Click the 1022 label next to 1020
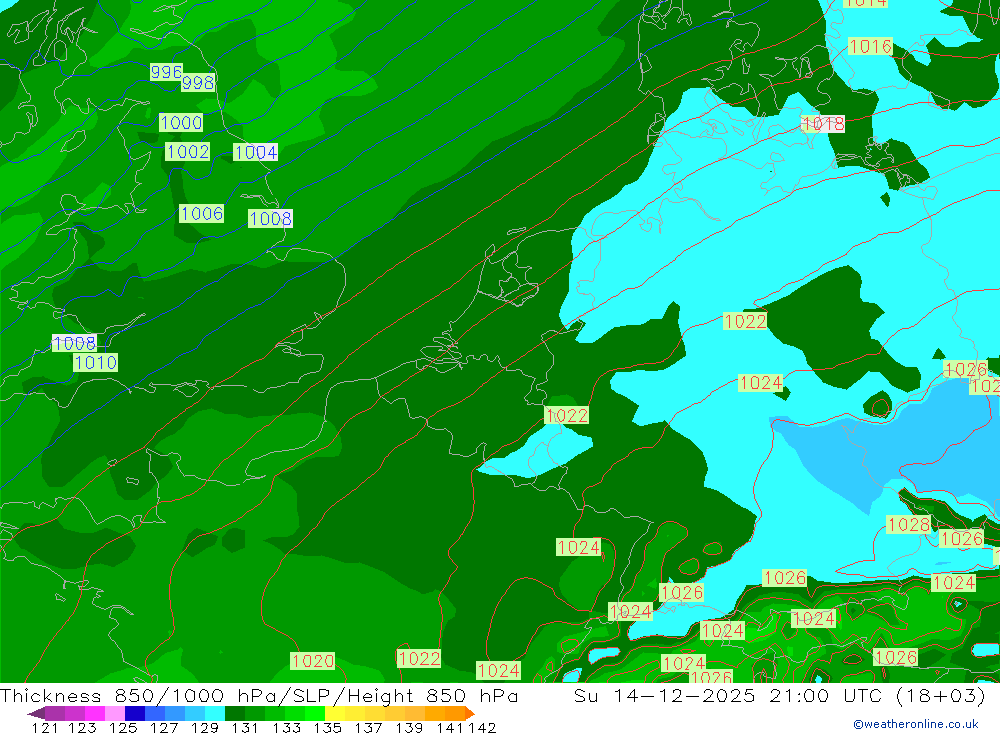This screenshot has height=733, width=1000. pyautogui.click(x=419, y=658)
